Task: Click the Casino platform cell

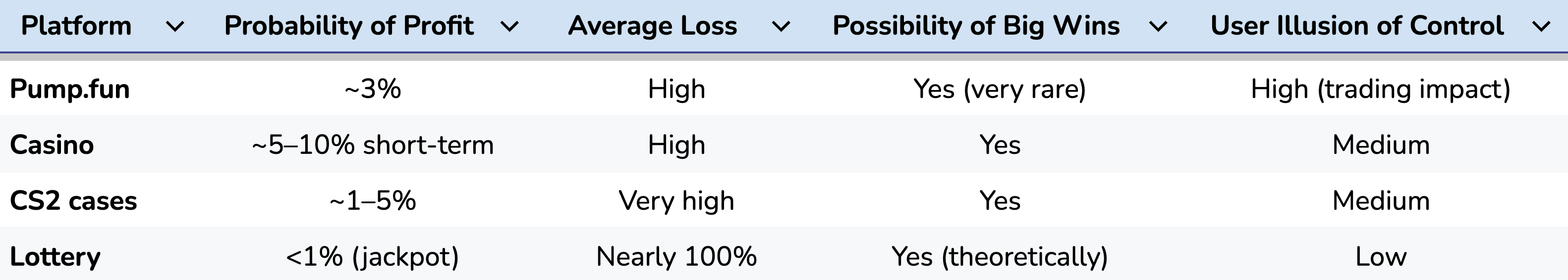Action: [52, 145]
